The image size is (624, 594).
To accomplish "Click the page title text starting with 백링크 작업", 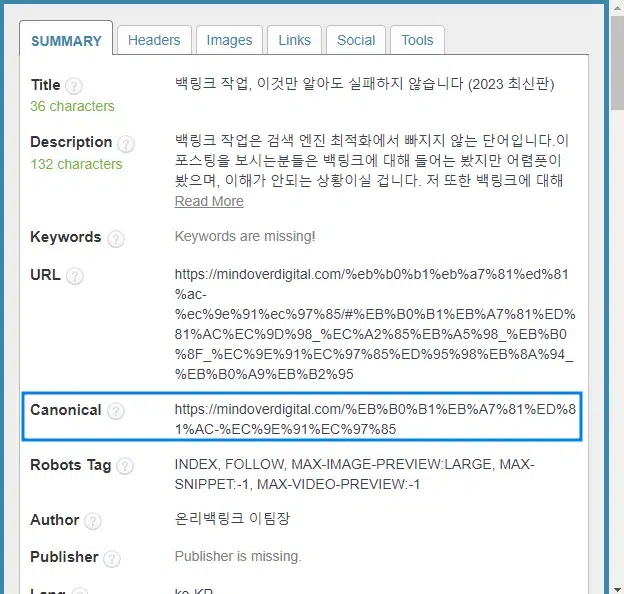I will 365,84.
